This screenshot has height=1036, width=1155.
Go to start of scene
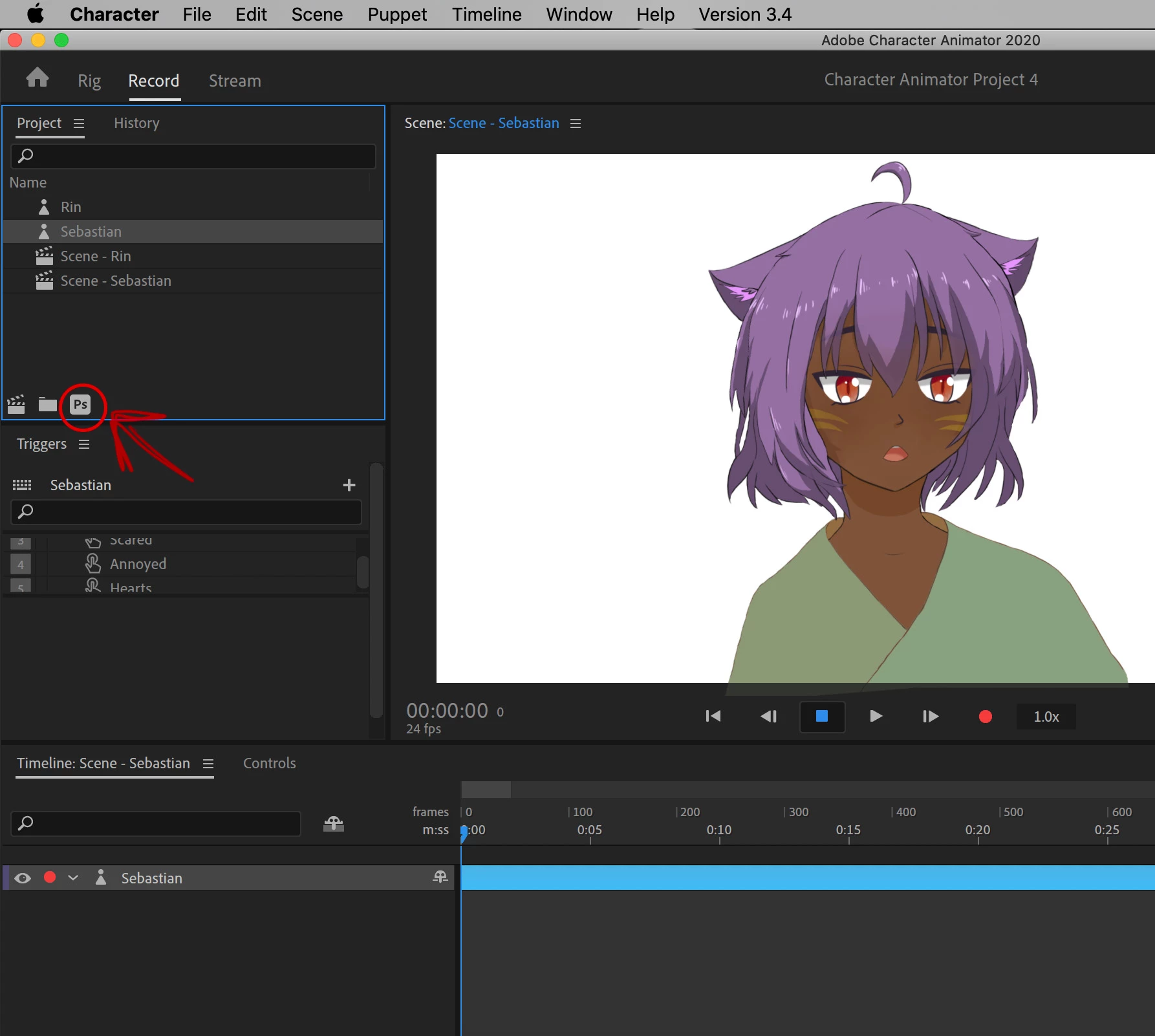pyautogui.click(x=713, y=717)
